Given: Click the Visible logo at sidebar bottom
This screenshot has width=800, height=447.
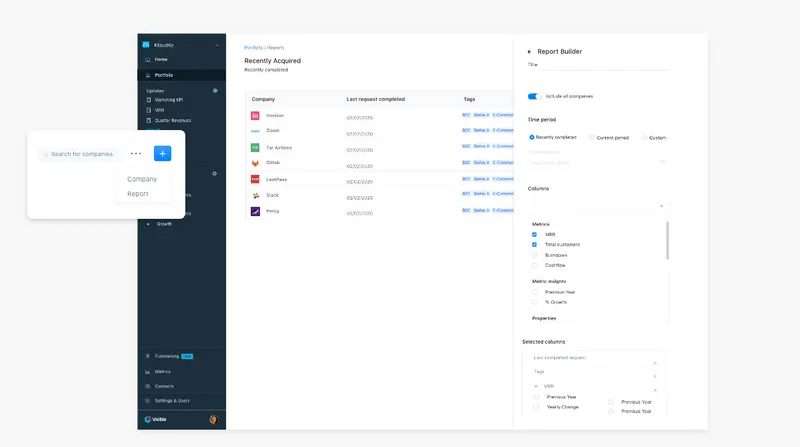Looking at the screenshot, I should point(156,419).
